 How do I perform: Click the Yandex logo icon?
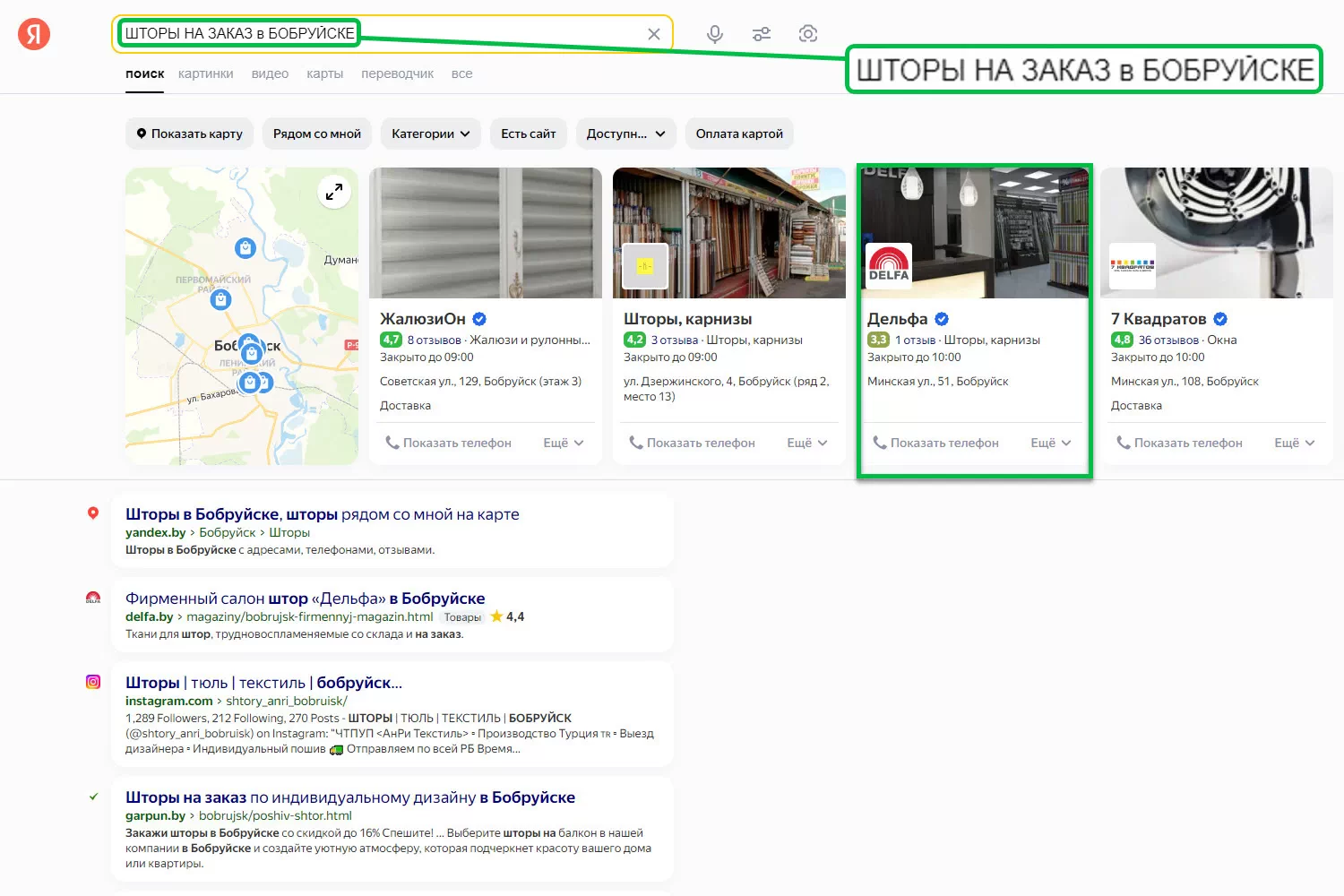[34, 34]
